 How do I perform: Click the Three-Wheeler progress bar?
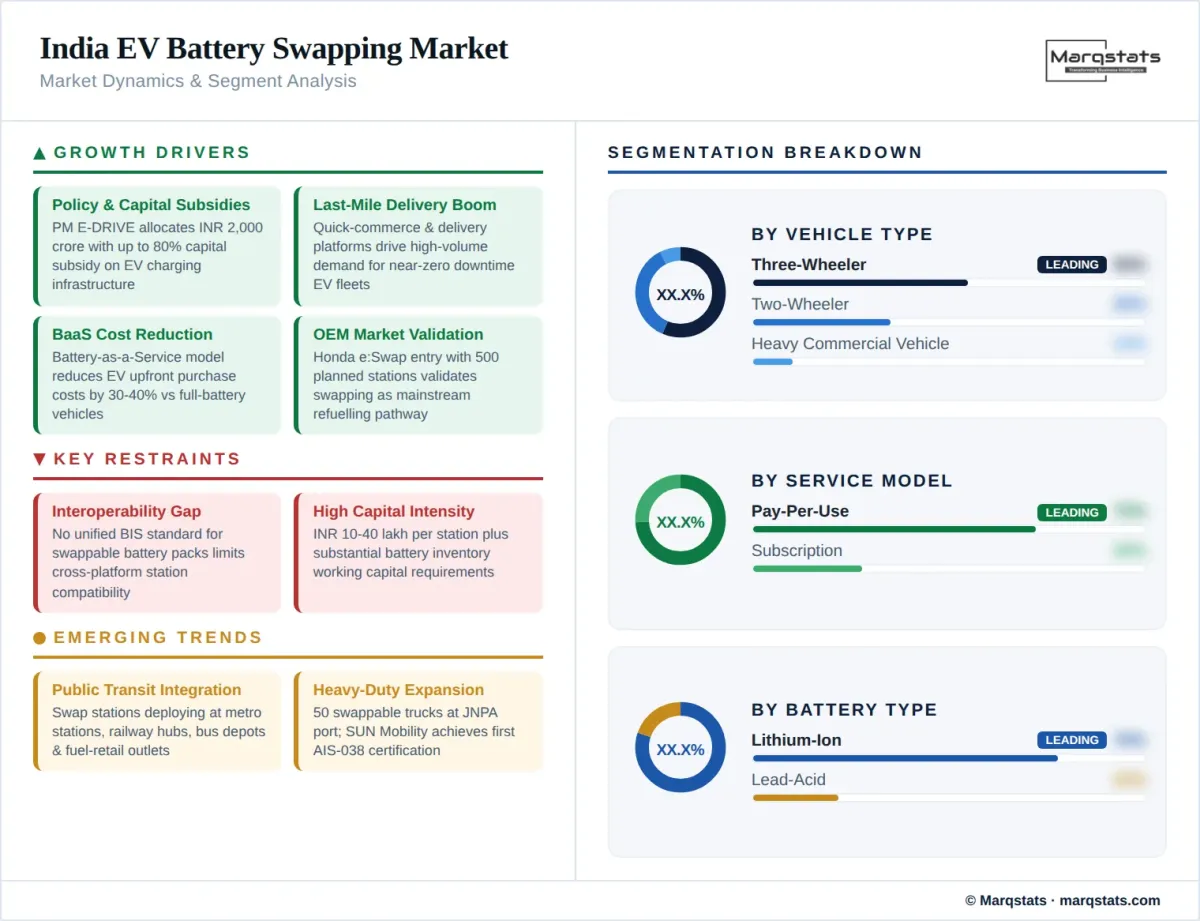click(x=860, y=283)
